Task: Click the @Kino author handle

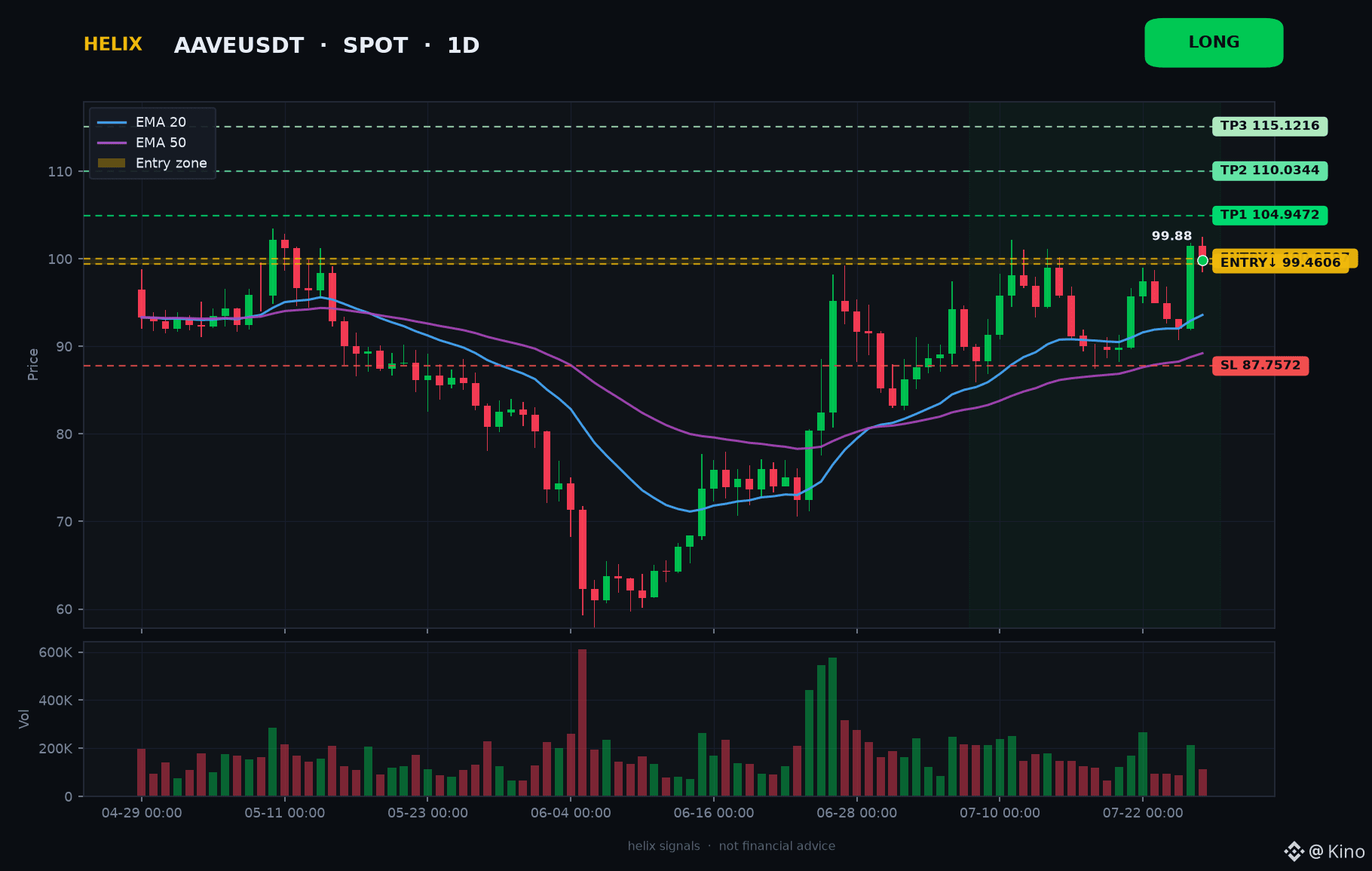Action: 1337,852
